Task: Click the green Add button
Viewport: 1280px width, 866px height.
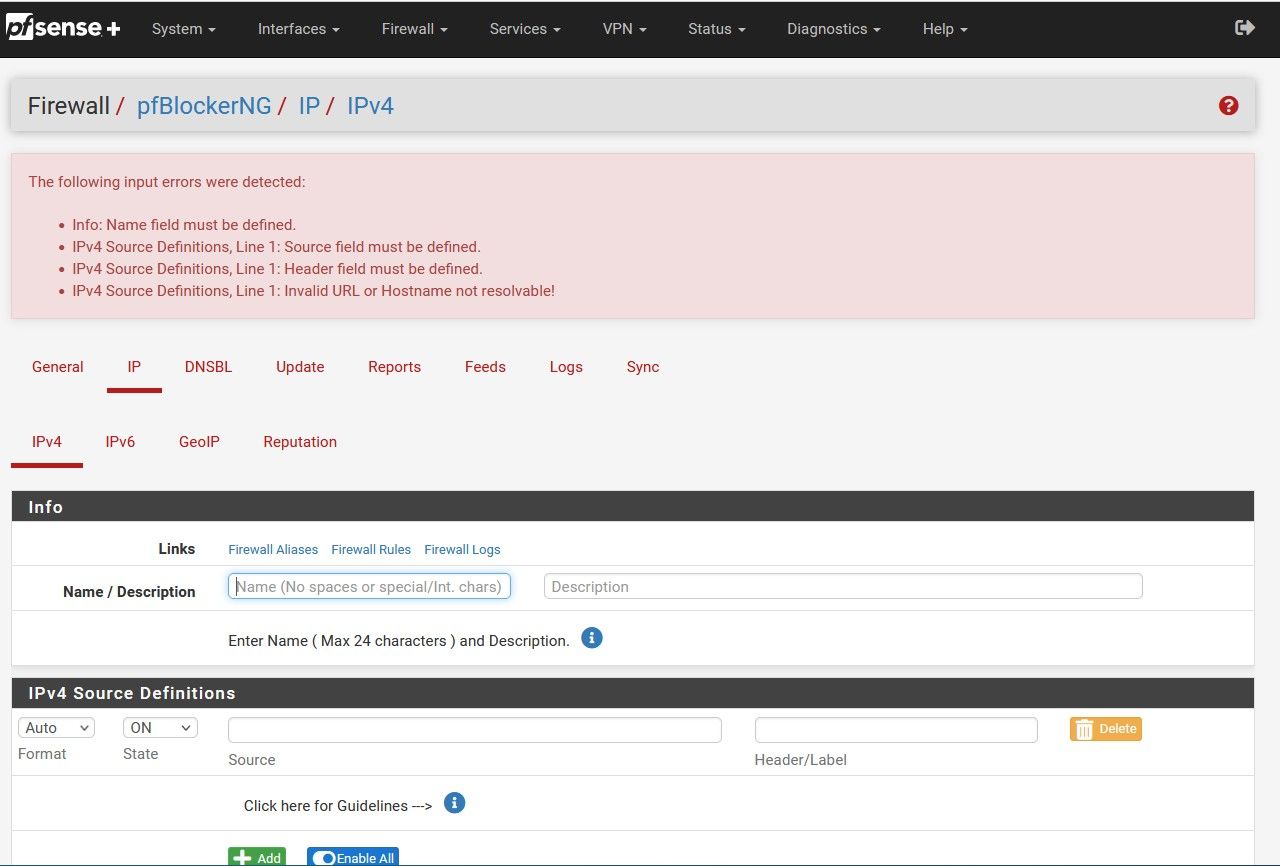Action: click(257, 857)
